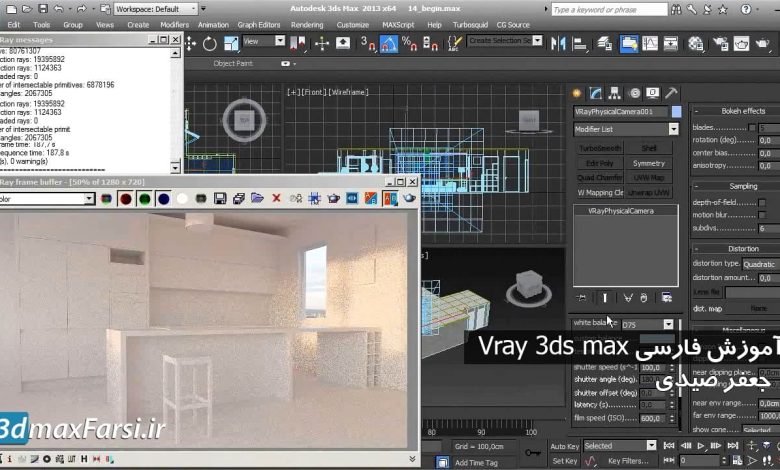780x470 pixels.
Task: Enable motion blur checkbox
Action: tap(762, 215)
